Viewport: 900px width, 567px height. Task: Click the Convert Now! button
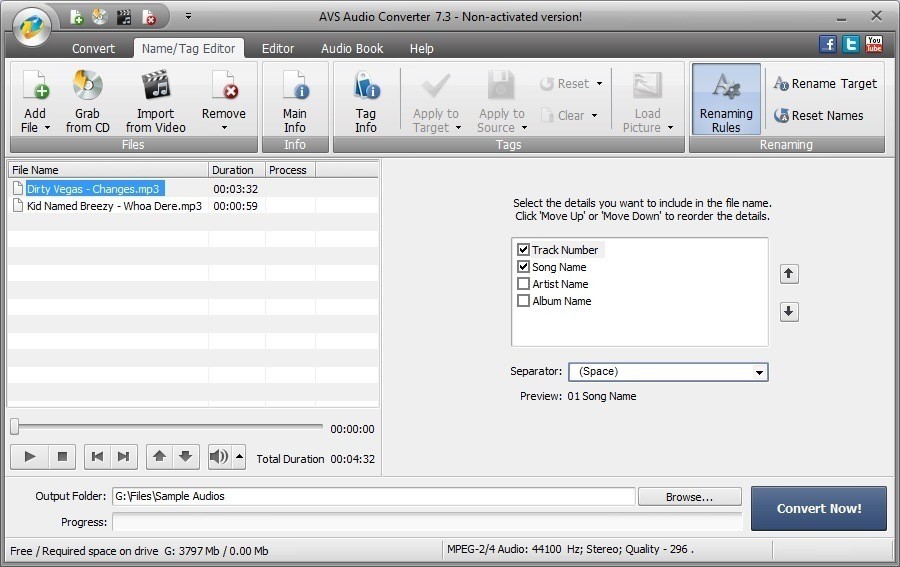click(818, 508)
